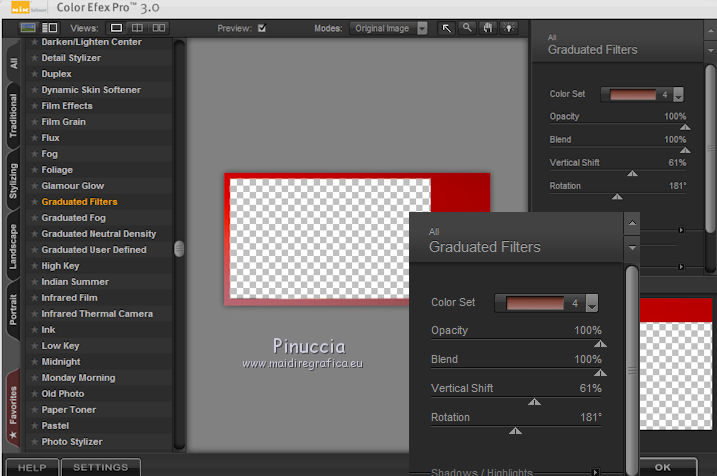The height and width of the screenshot is (476, 717).
Task: Toggle favorite star for High Key
Action: (34, 266)
